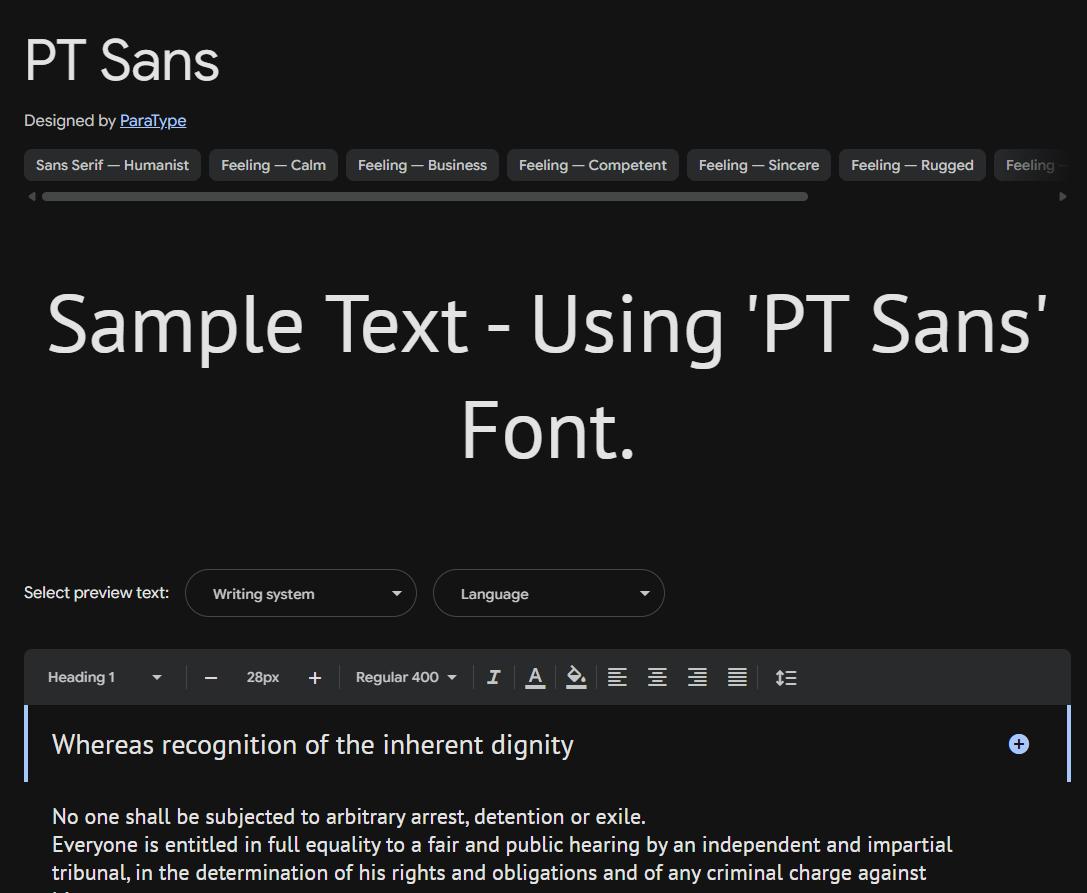Select the Feeling — Business tag

[x=422, y=165]
